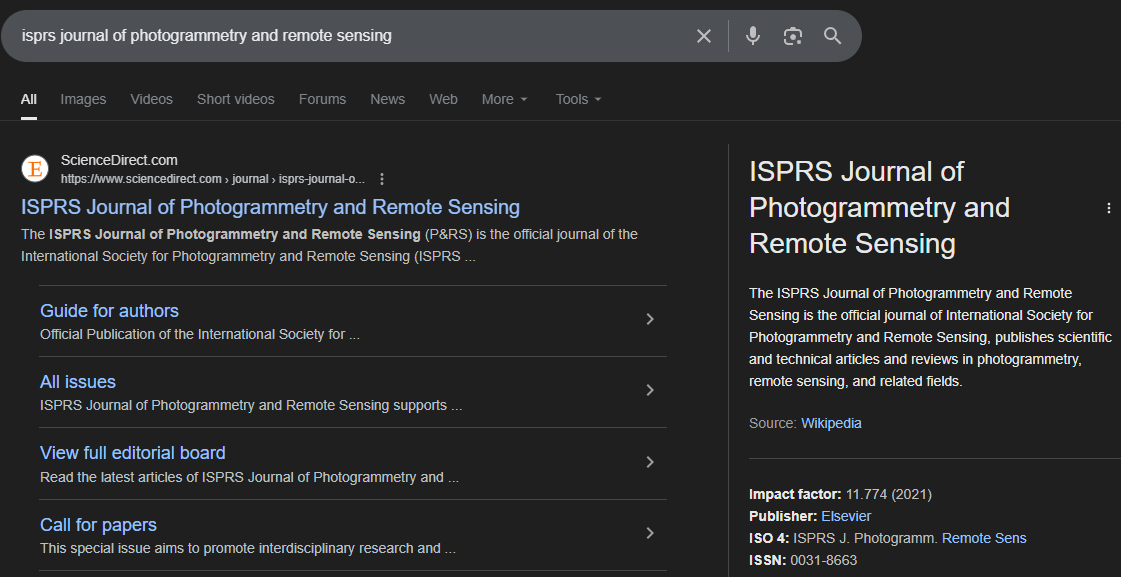Screen dimensions: 1121x577
Task: Open three-dot menu beside ScienceDirect URL
Action: click(x=382, y=179)
